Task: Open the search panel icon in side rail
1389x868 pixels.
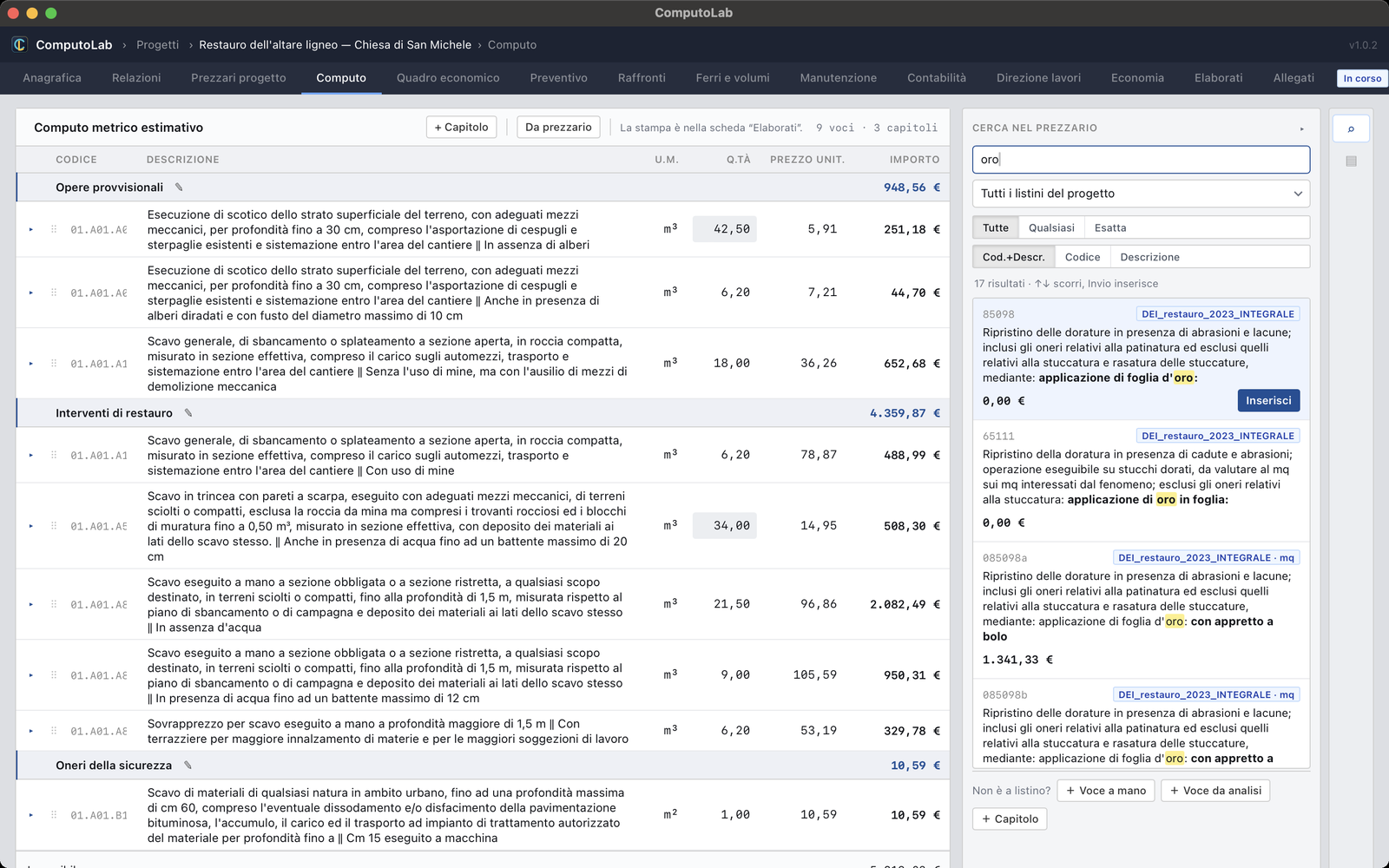Action: click(x=1351, y=128)
